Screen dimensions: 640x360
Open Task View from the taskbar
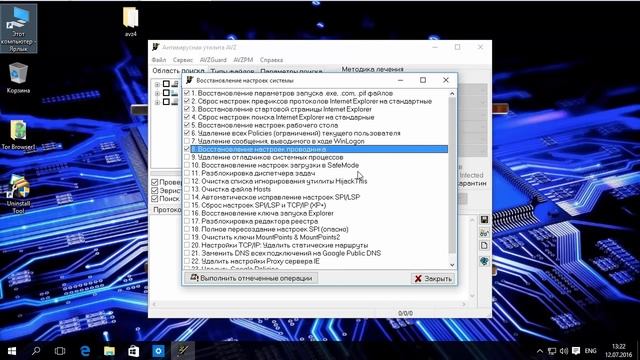60,351
